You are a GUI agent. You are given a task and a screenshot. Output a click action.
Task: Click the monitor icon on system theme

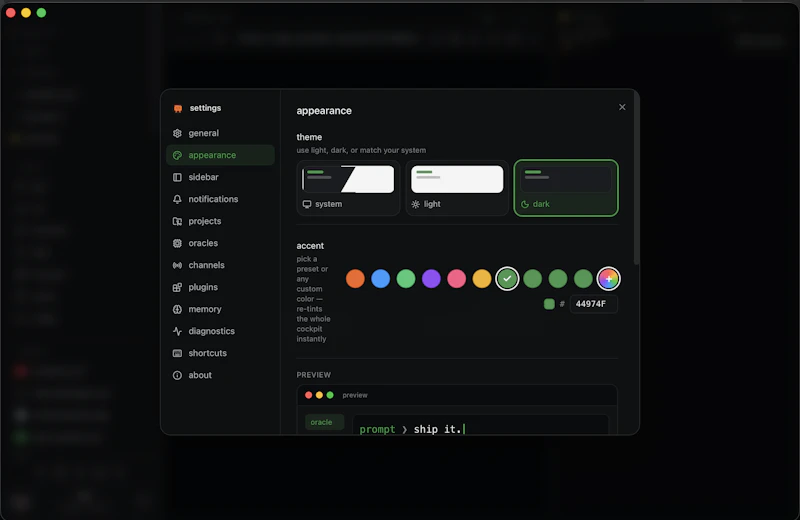coord(307,204)
